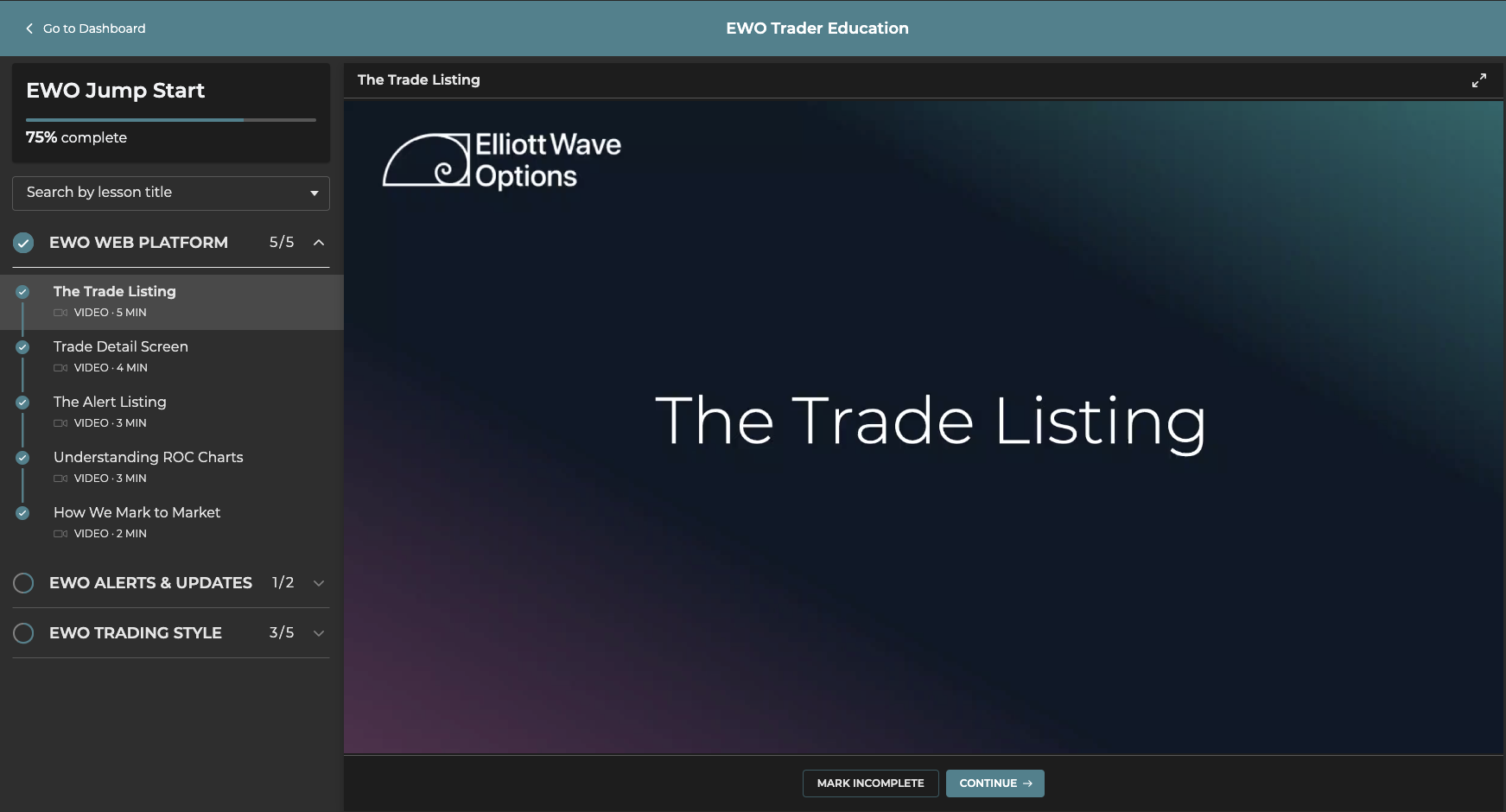
Task: Expand the EWO TRADING STYLE chevron
Action: [x=319, y=633]
